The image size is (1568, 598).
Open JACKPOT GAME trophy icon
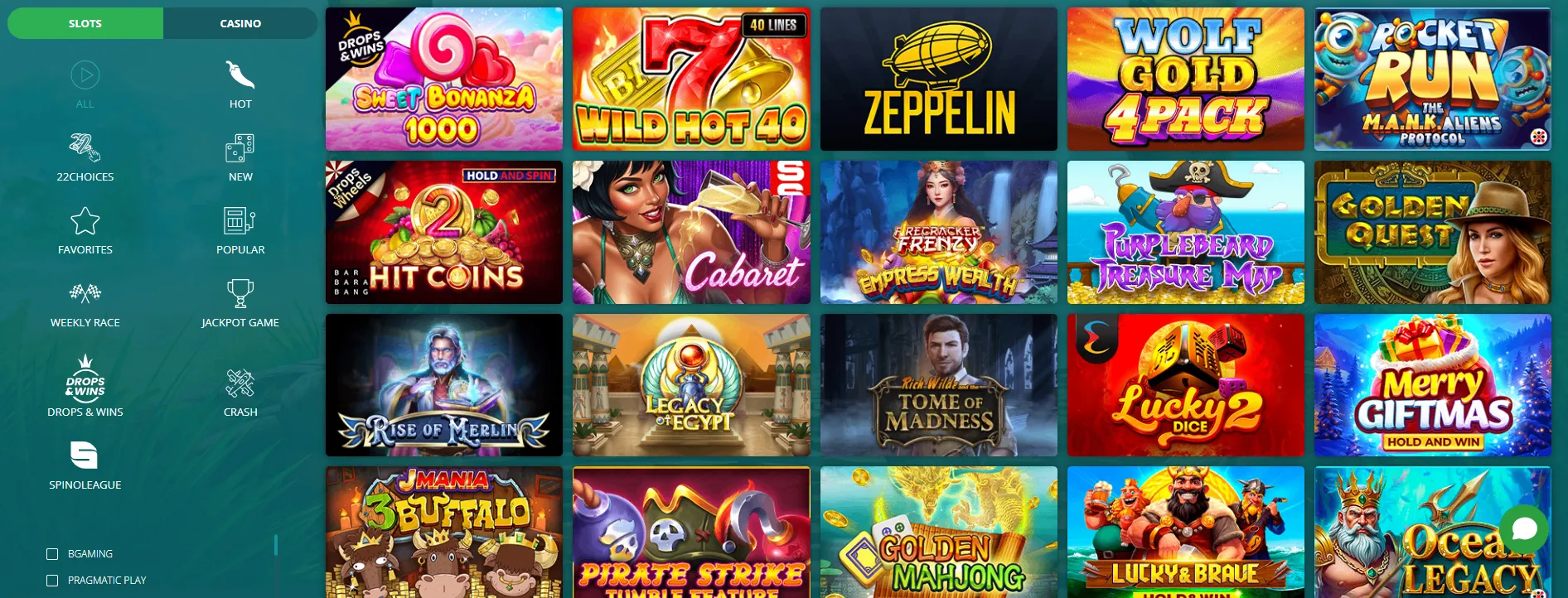(x=240, y=293)
